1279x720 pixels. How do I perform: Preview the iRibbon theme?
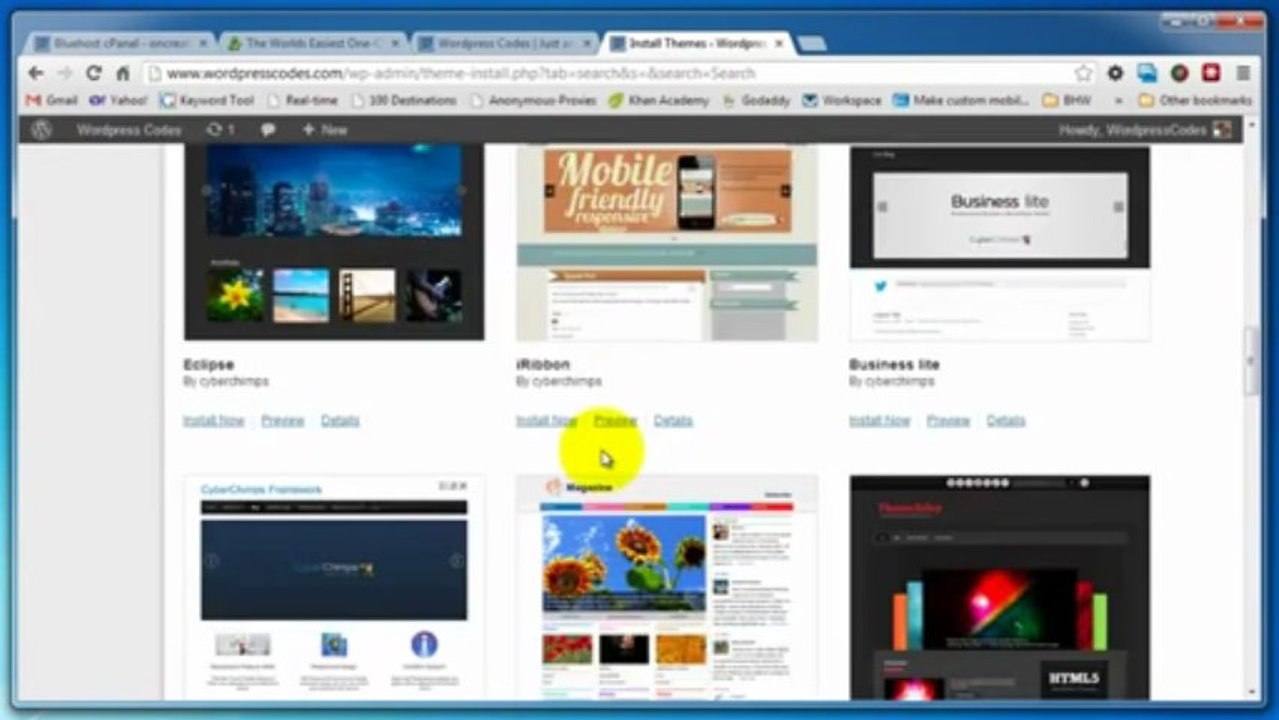[x=615, y=421]
